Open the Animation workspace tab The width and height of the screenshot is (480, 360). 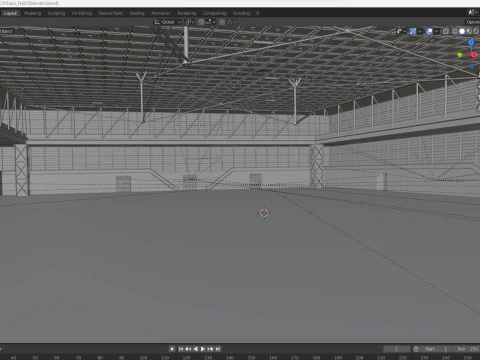coord(161,13)
